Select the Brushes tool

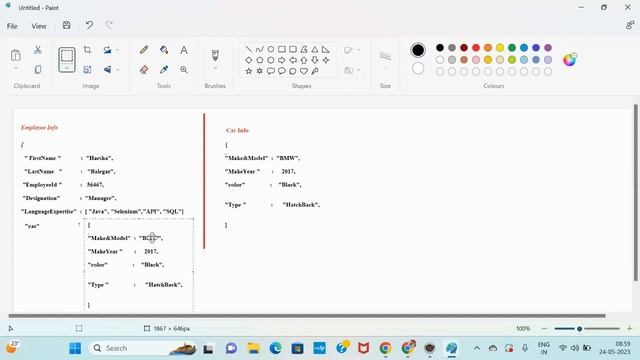point(215,55)
